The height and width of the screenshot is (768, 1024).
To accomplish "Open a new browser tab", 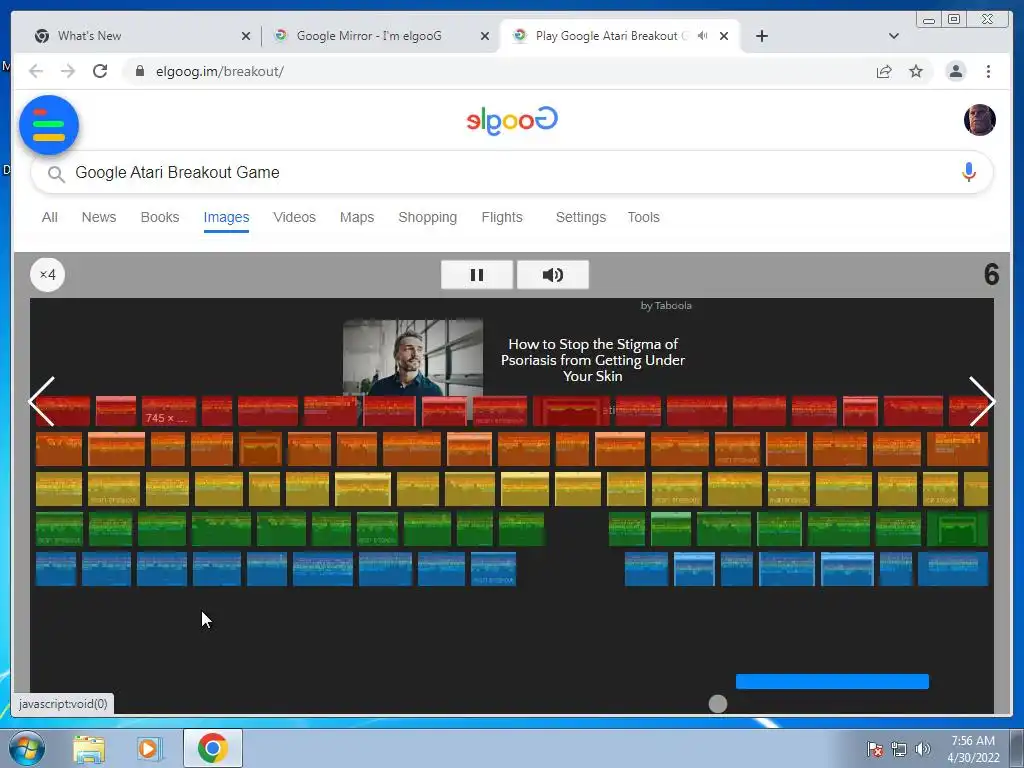I will pos(761,36).
